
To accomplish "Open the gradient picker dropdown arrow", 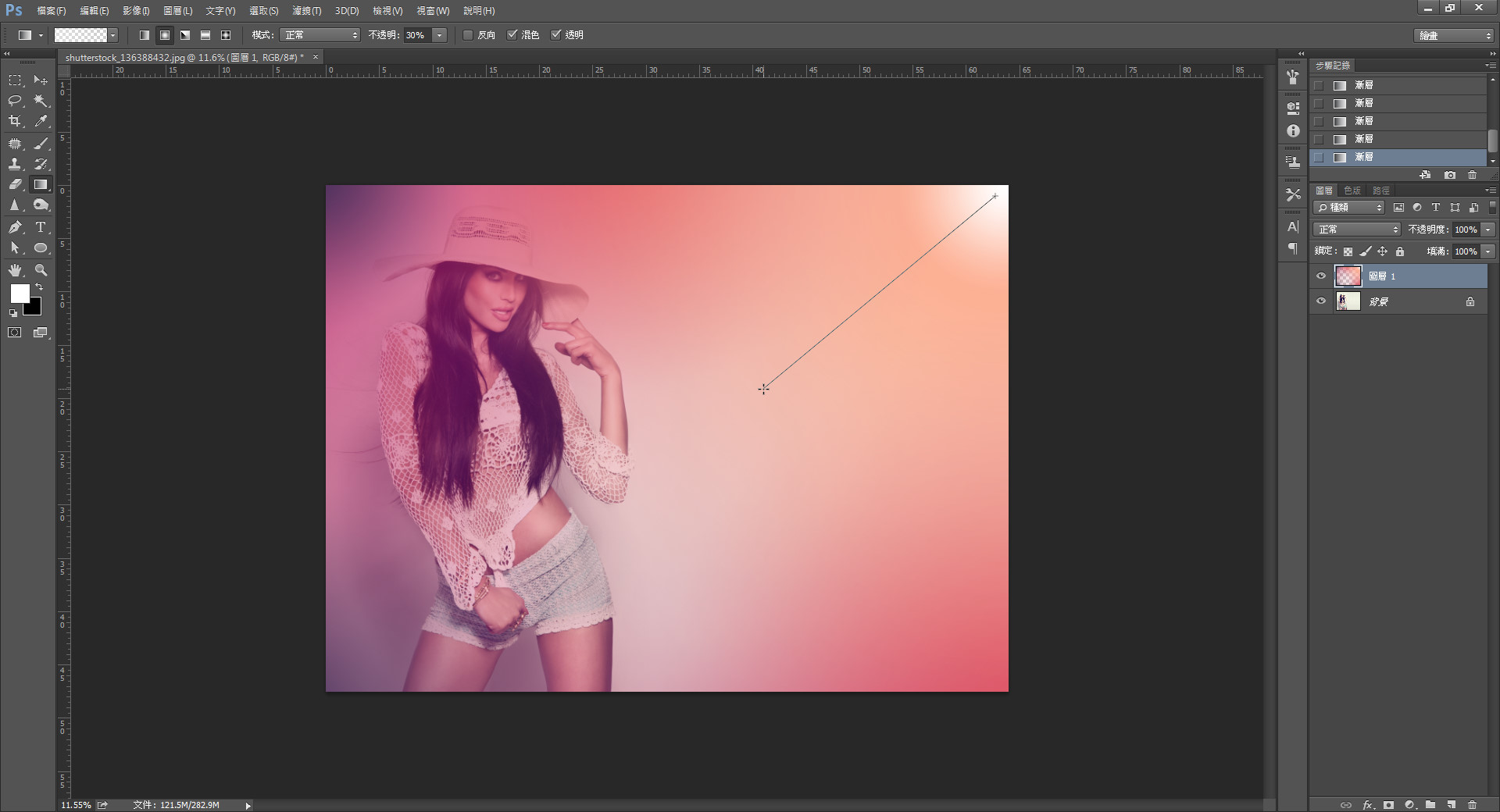I will [113, 35].
